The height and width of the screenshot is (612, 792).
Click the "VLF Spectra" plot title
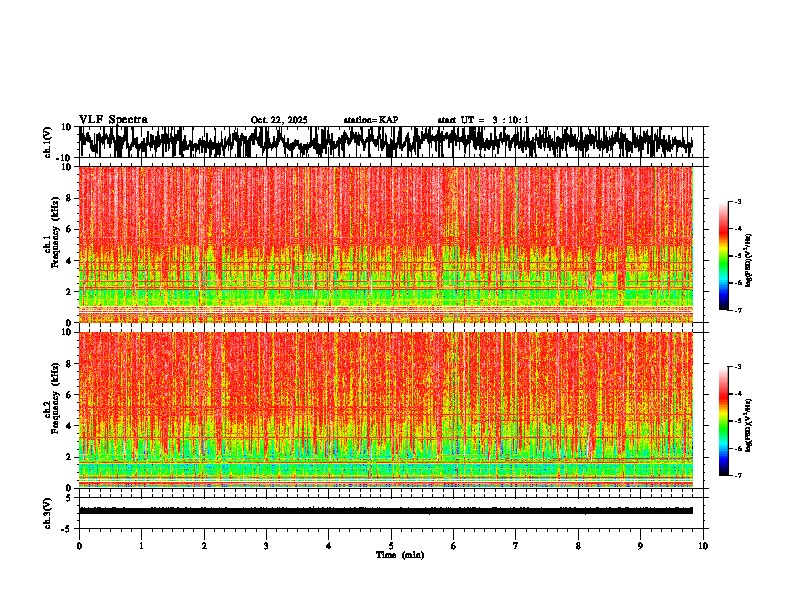coord(113,120)
